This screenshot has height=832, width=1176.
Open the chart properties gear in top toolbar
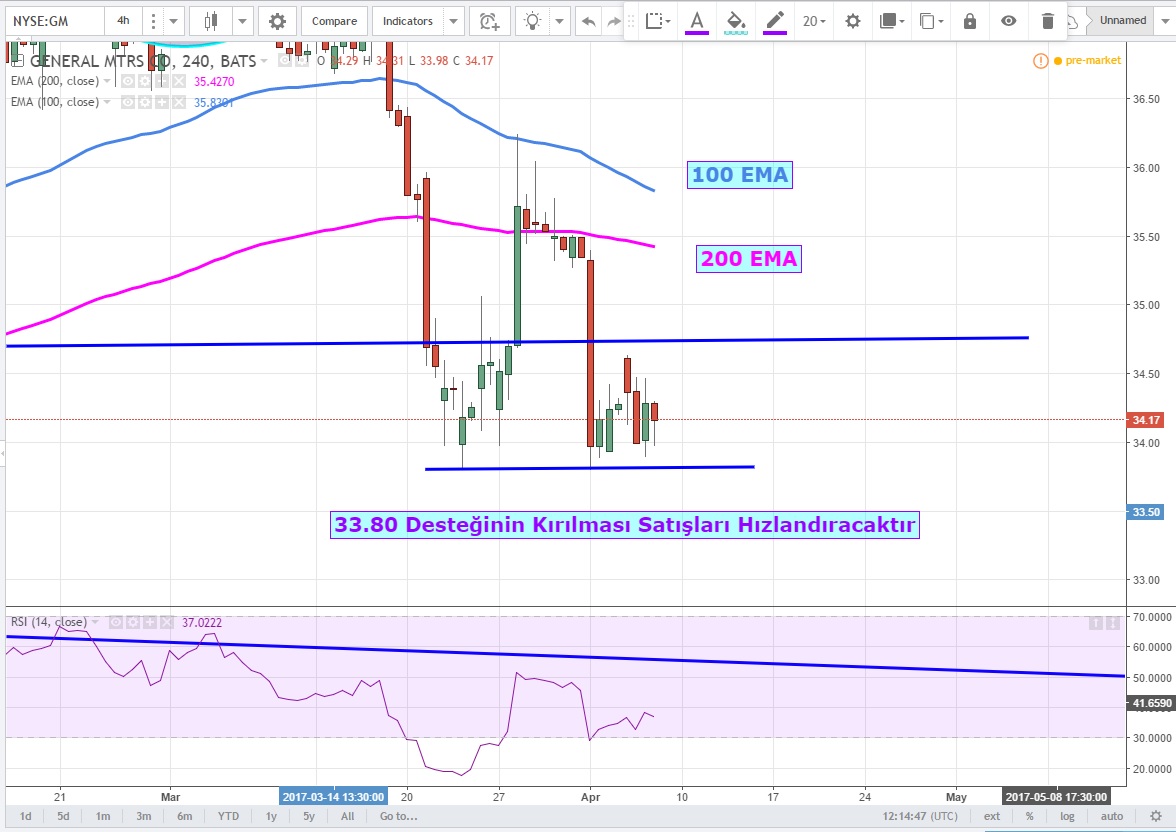(277, 20)
